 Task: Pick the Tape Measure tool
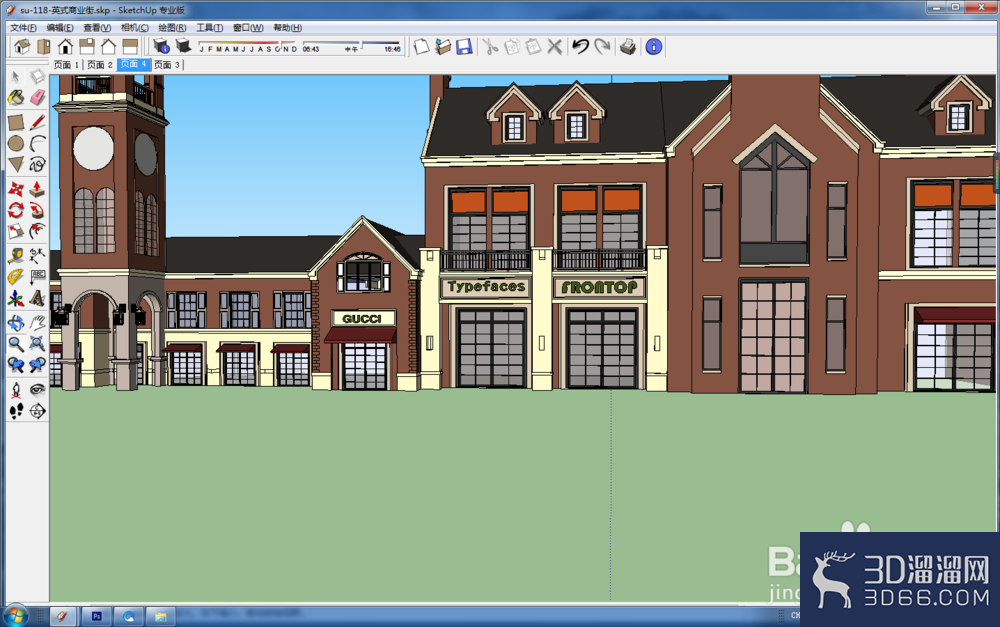(x=16, y=256)
